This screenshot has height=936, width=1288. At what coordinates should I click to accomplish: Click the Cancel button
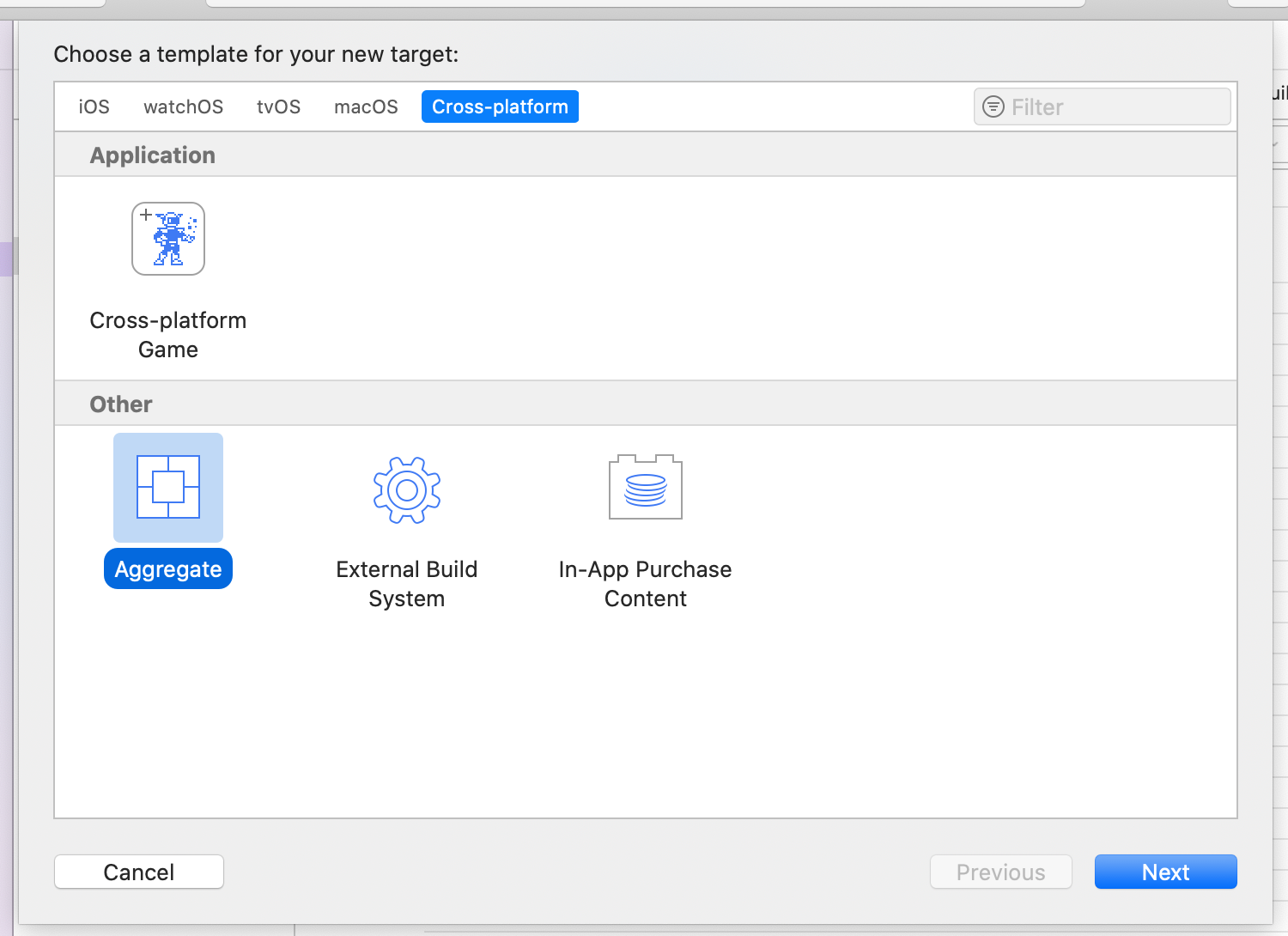pyautogui.click(x=139, y=872)
